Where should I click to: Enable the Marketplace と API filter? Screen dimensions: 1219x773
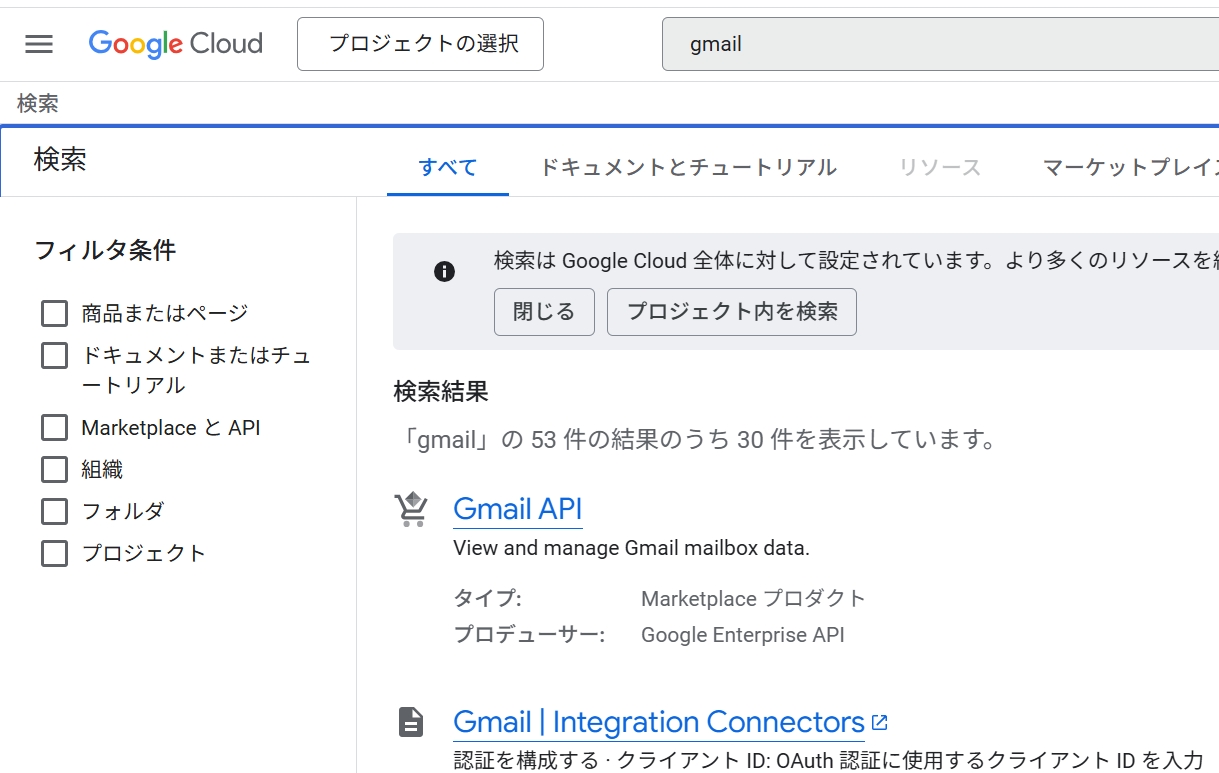(x=54, y=428)
